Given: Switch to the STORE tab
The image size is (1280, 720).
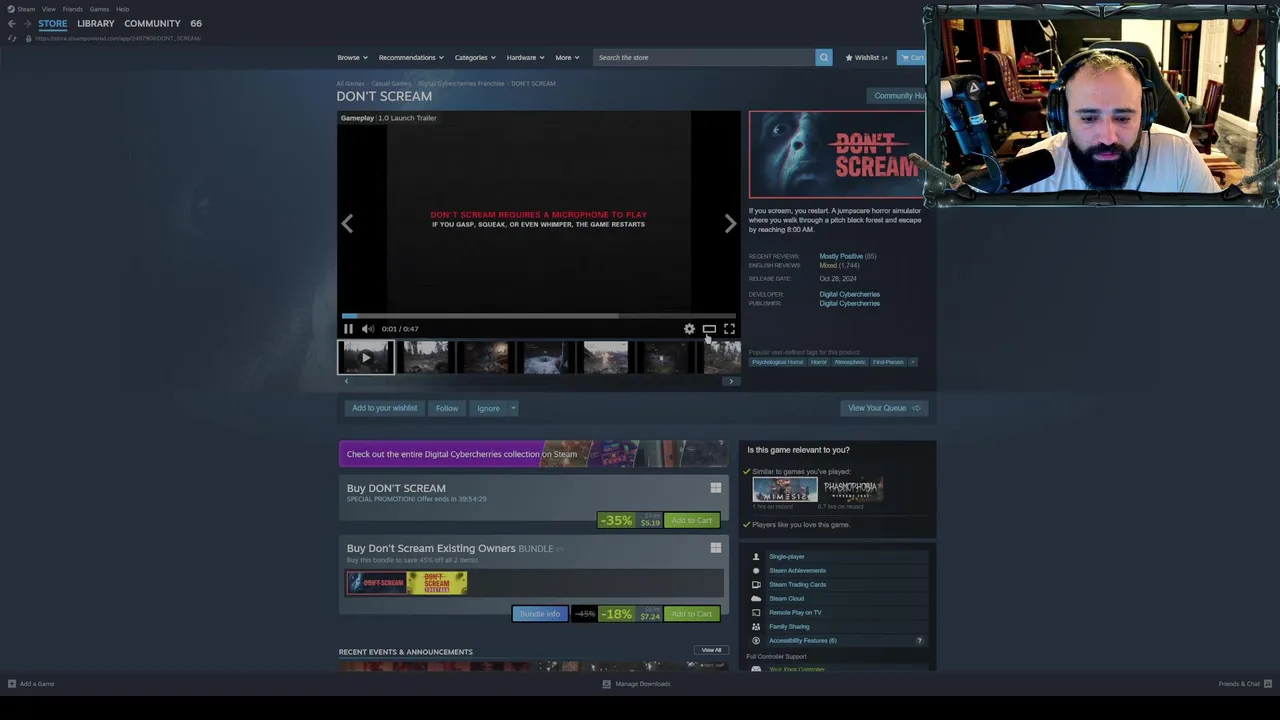Looking at the screenshot, I should 53,23.
